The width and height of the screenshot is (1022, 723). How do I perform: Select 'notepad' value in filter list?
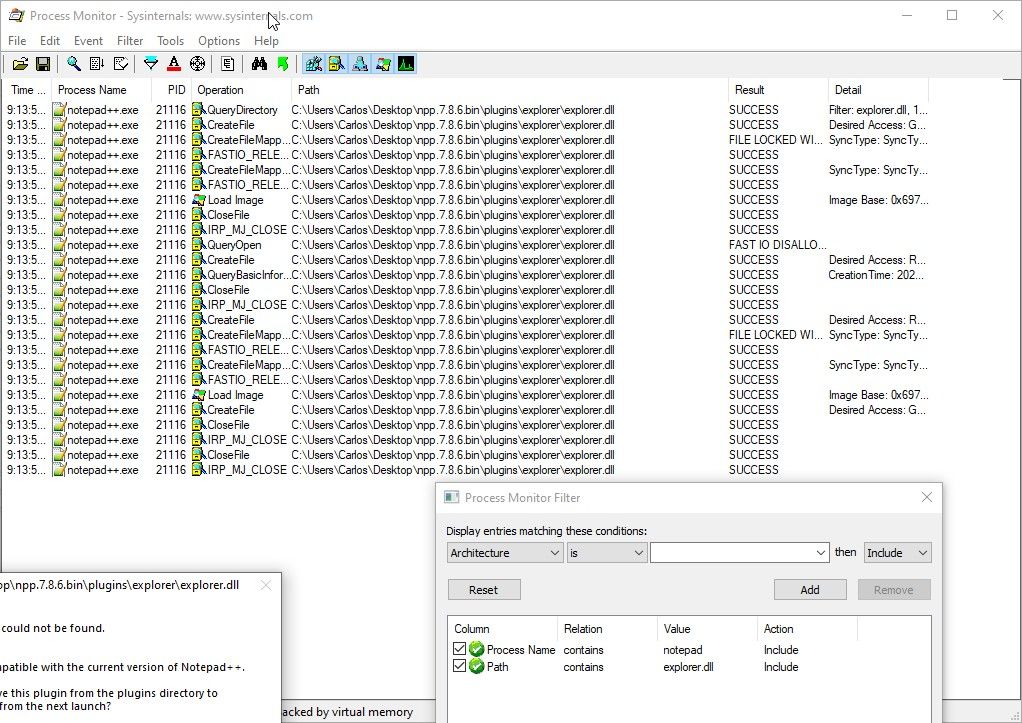[x=682, y=650]
